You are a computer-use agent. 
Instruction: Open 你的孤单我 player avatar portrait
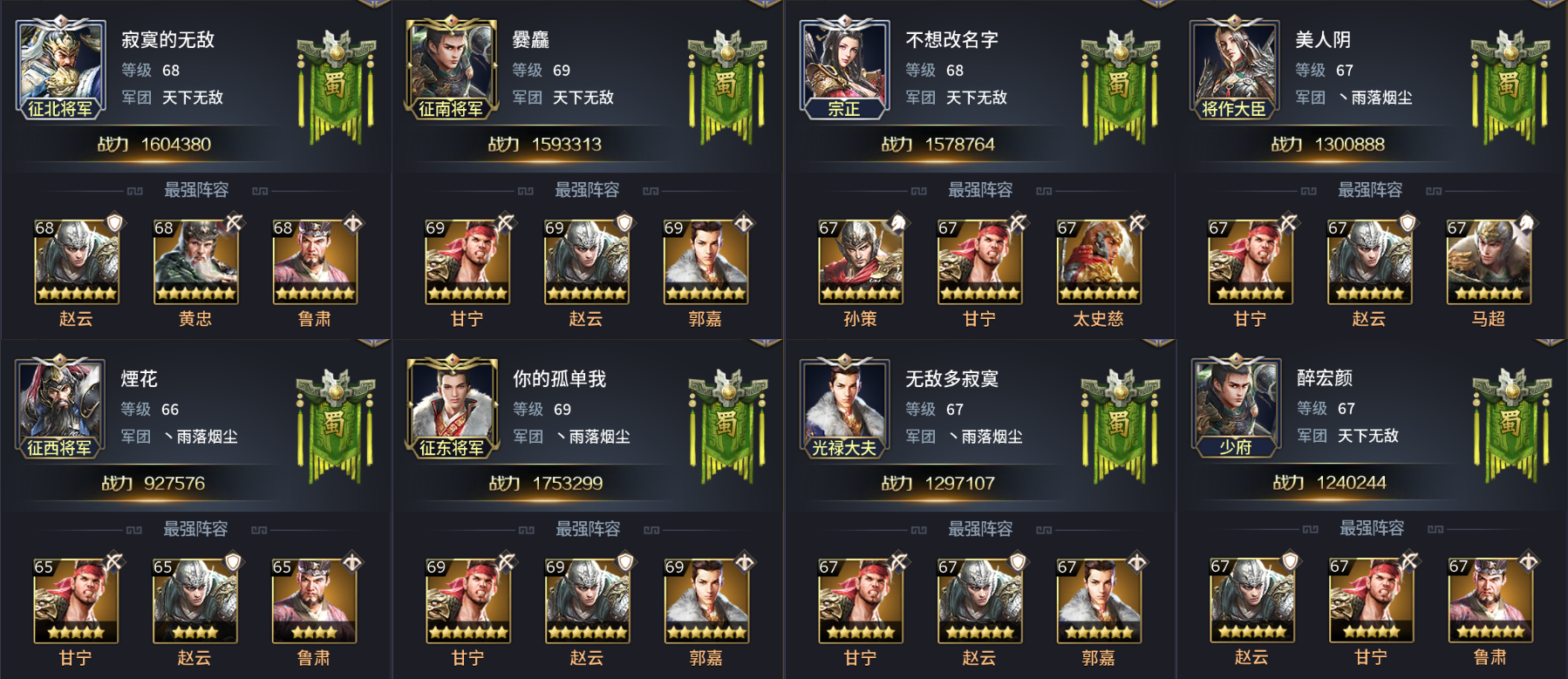click(451, 407)
